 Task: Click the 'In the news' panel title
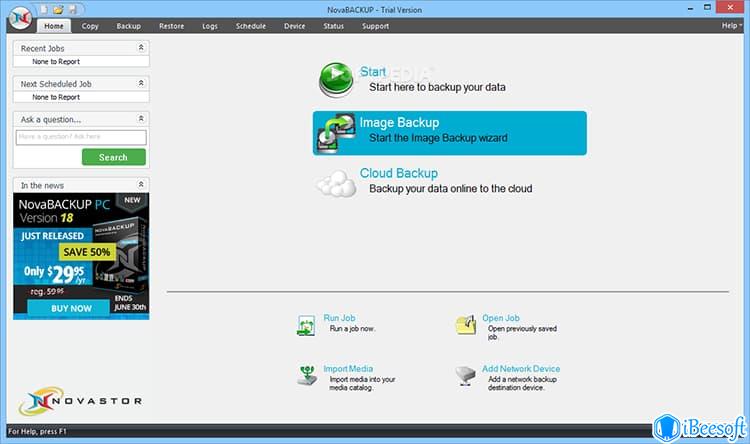coord(42,185)
